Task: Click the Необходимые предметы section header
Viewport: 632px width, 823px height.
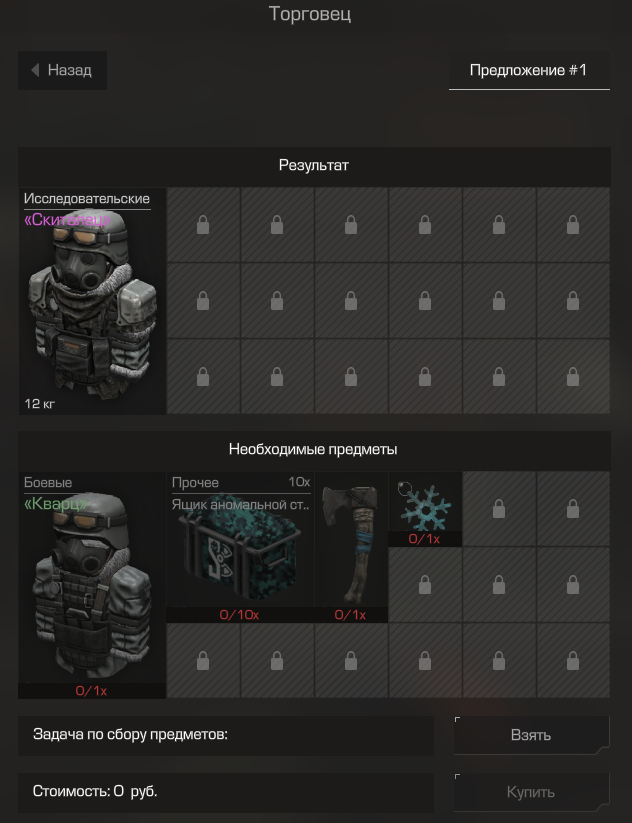Action: pyautogui.click(x=314, y=450)
